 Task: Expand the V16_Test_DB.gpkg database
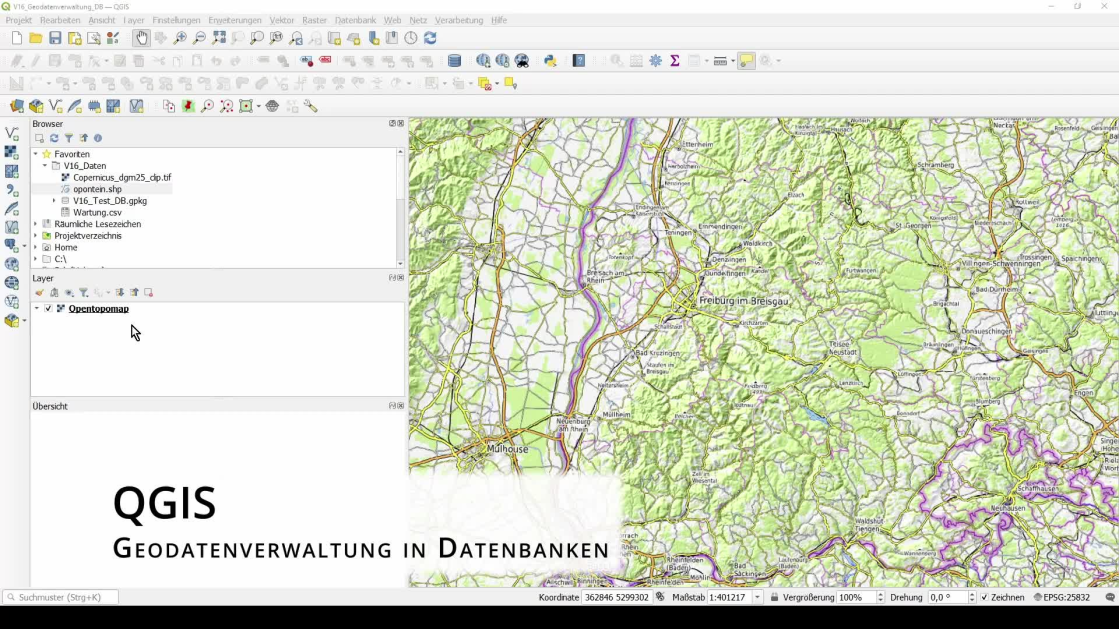(x=54, y=201)
